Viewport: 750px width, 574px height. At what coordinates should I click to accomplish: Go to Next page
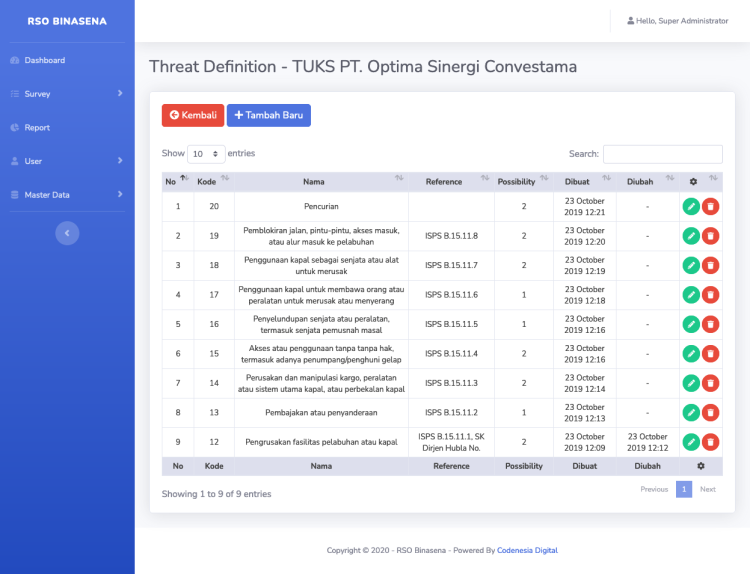tap(708, 489)
